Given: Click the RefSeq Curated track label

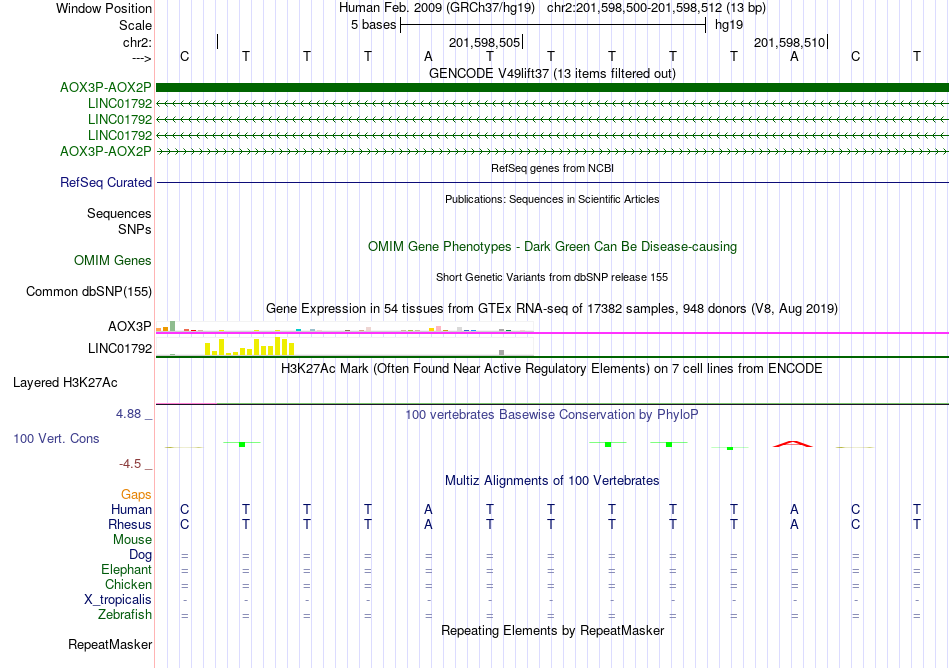Looking at the screenshot, I should [x=106, y=182].
